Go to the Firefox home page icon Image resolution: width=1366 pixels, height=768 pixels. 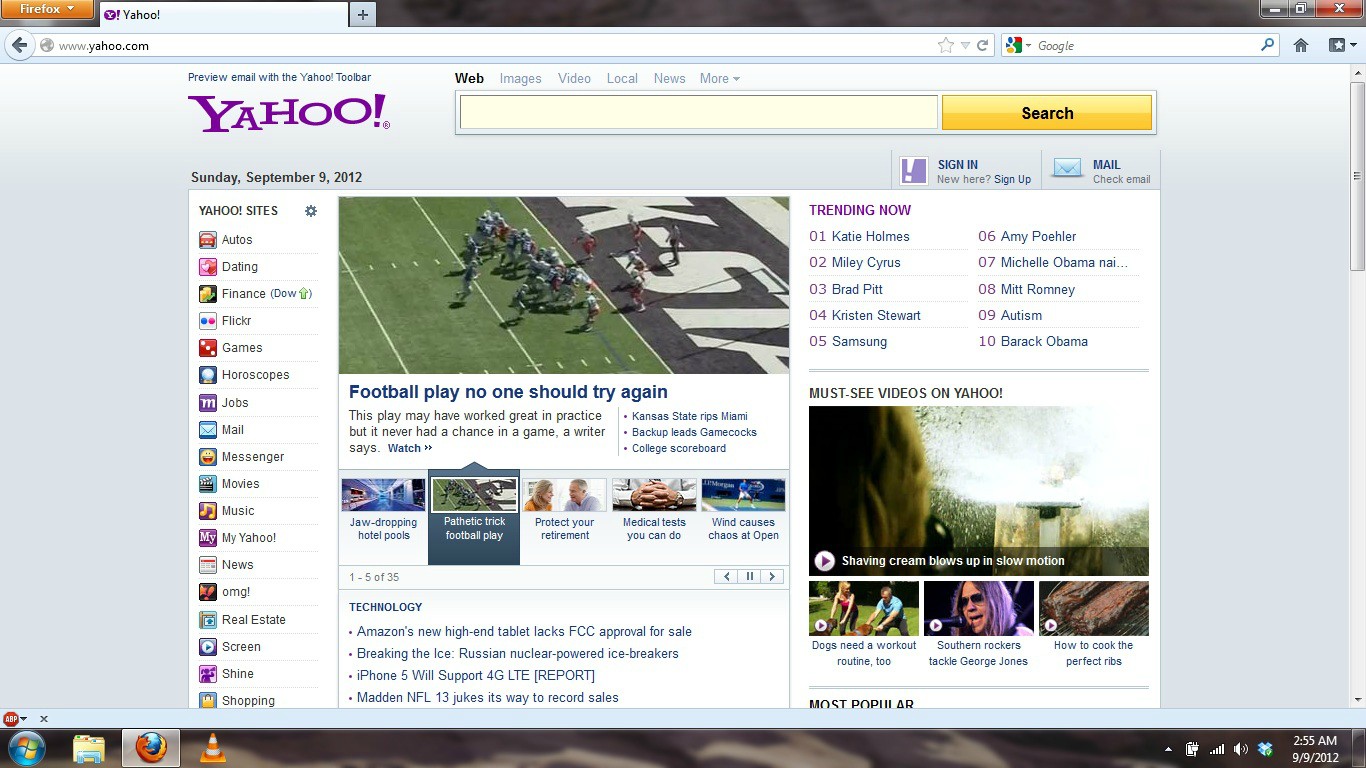pos(1301,45)
